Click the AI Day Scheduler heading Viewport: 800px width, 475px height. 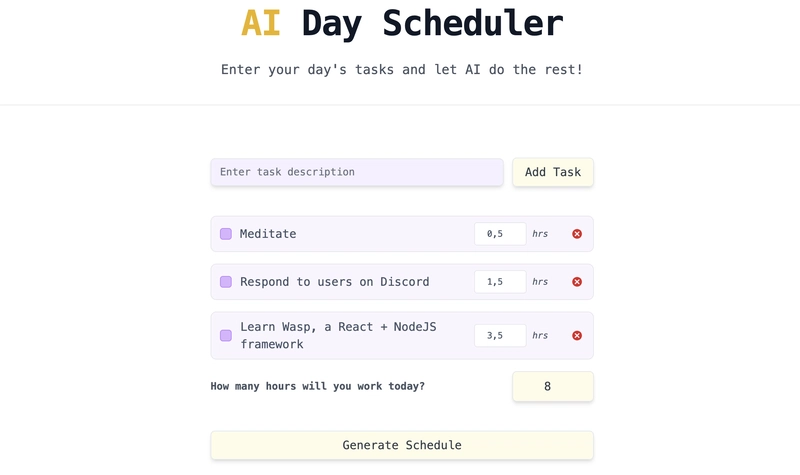click(402, 23)
